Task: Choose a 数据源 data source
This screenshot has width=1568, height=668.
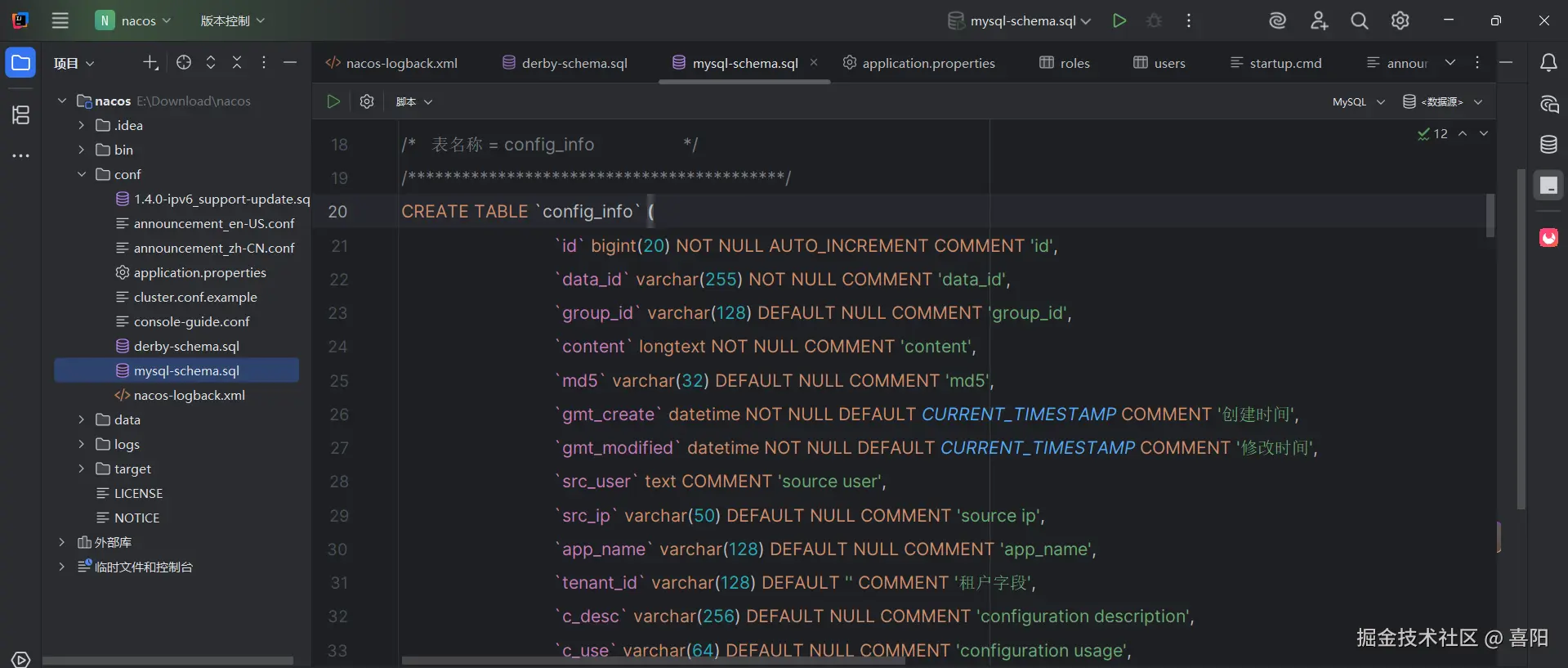Action: [1442, 101]
